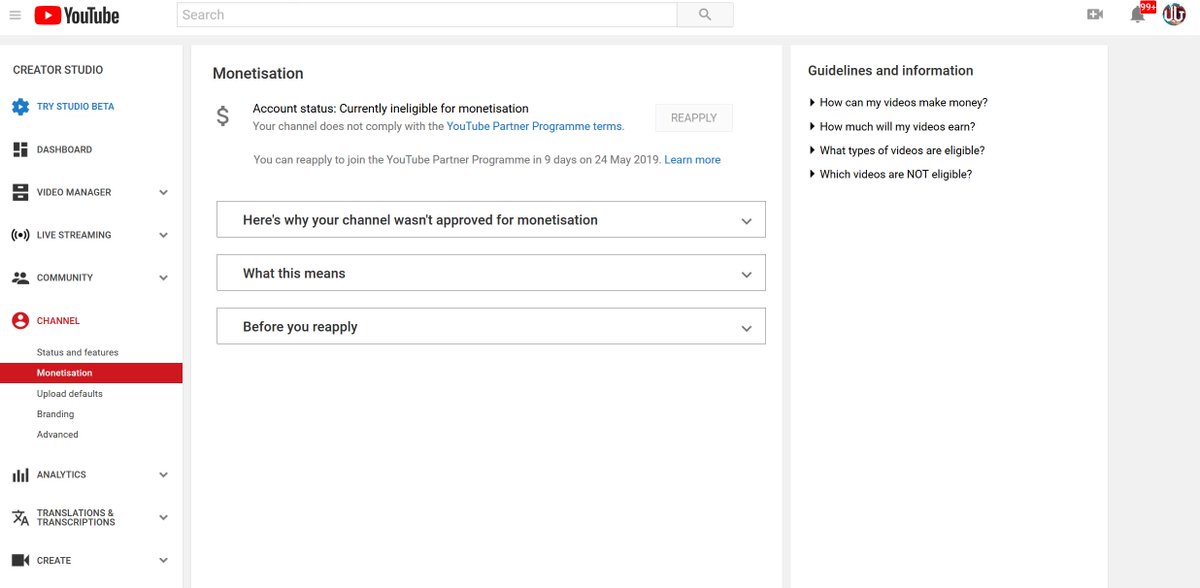Open Upload defaults settings

point(70,394)
